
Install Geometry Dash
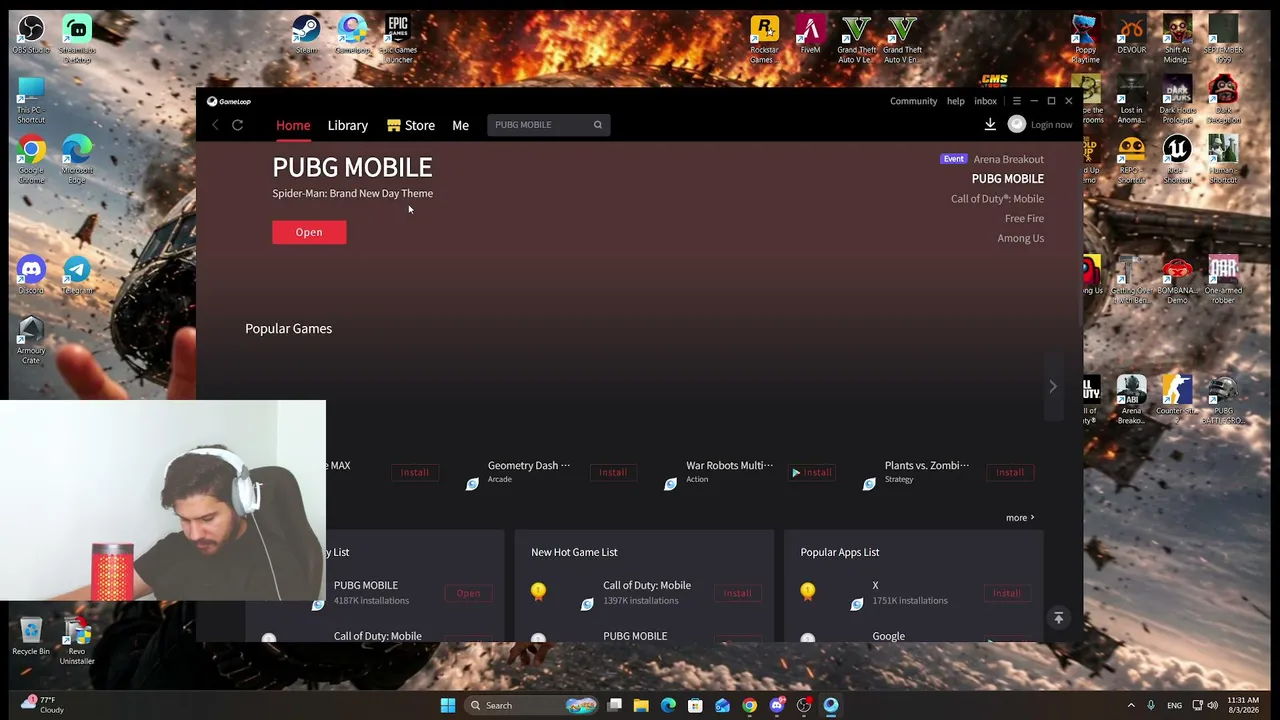613,472
